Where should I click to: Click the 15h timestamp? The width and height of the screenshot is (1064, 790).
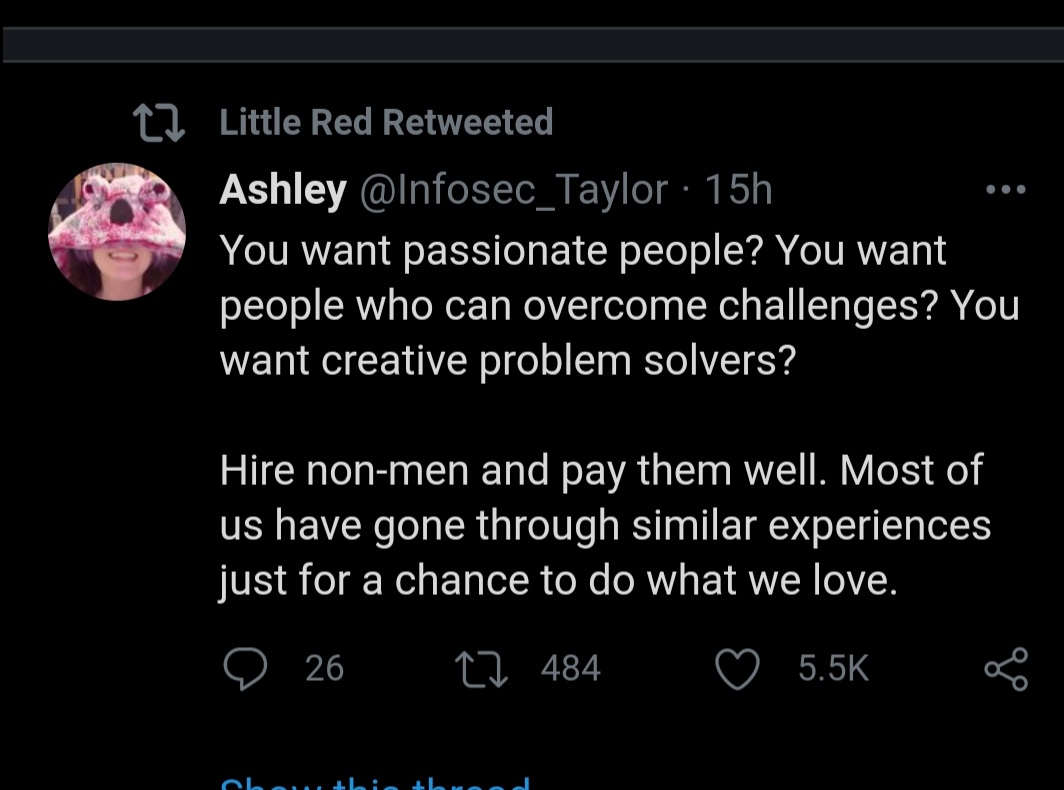pos(738,189)
